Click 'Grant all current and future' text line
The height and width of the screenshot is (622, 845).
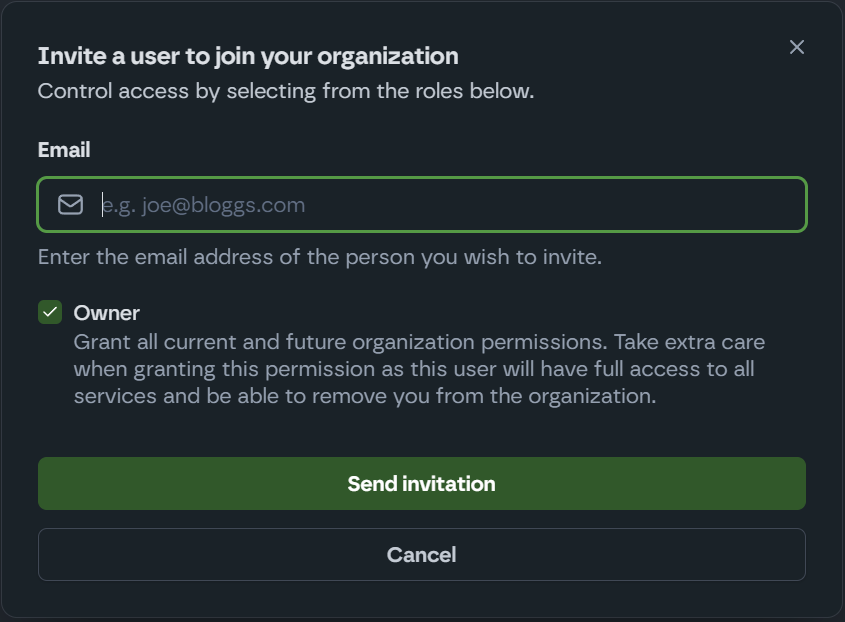(240, 342)
